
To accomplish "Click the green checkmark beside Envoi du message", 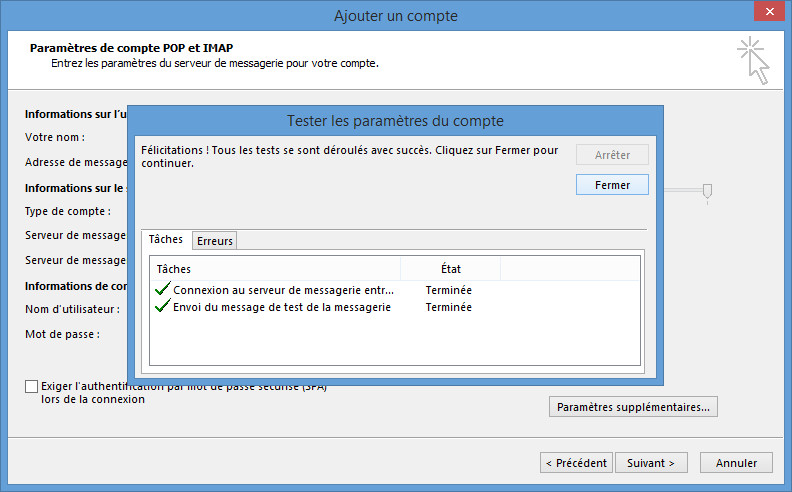I will coord(163,307).
